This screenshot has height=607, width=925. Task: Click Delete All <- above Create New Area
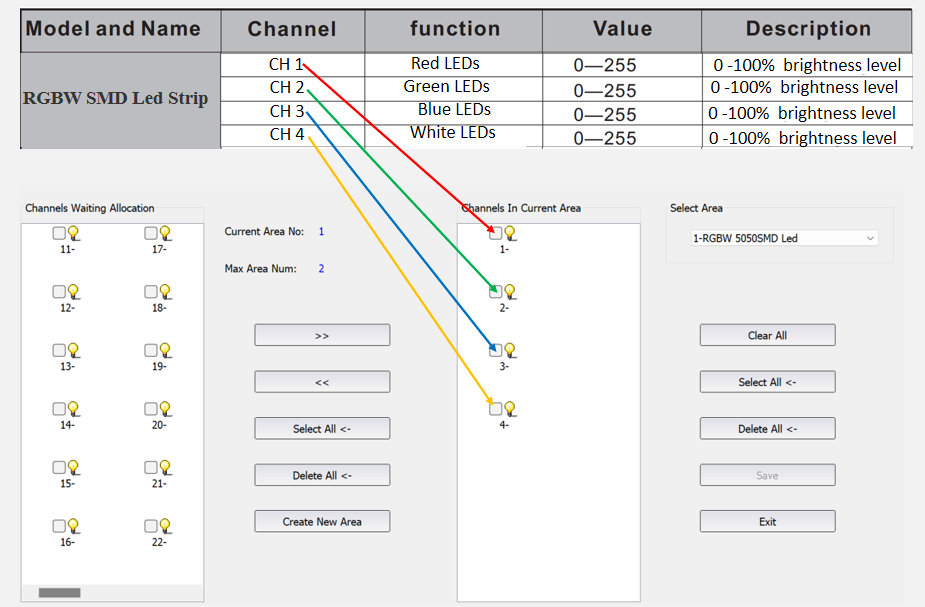(322, 475)
